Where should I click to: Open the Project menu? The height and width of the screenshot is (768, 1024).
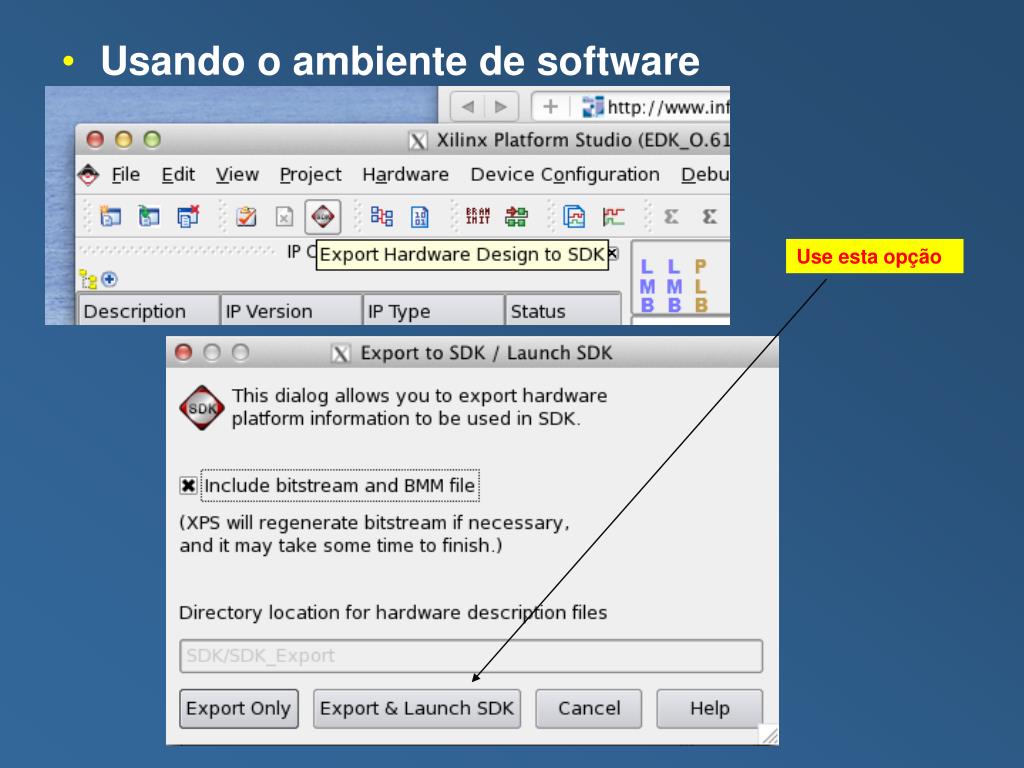(310, 174)
